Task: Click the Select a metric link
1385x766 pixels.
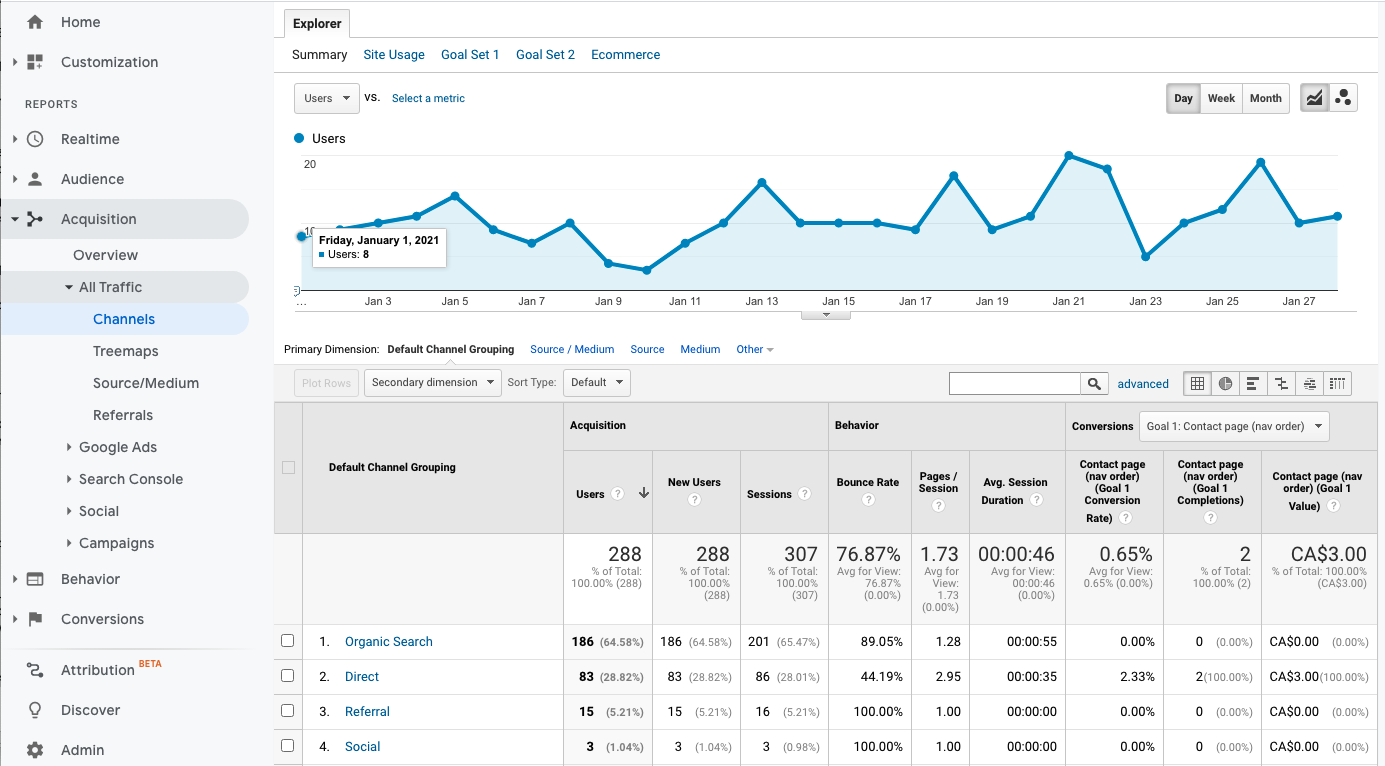Action: pos(428,97)
